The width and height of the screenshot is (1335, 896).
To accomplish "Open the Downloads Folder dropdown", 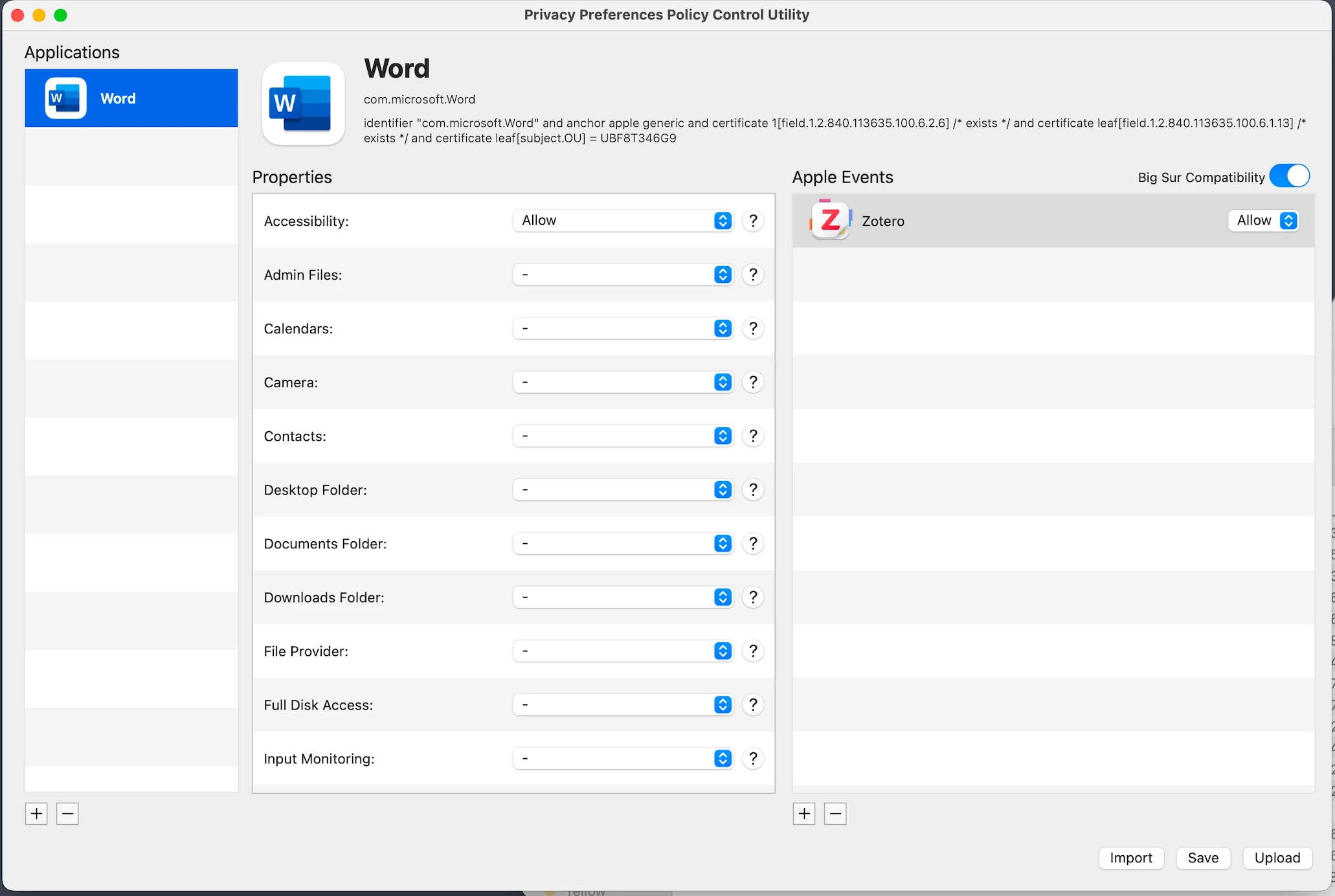I will point(623,597).
